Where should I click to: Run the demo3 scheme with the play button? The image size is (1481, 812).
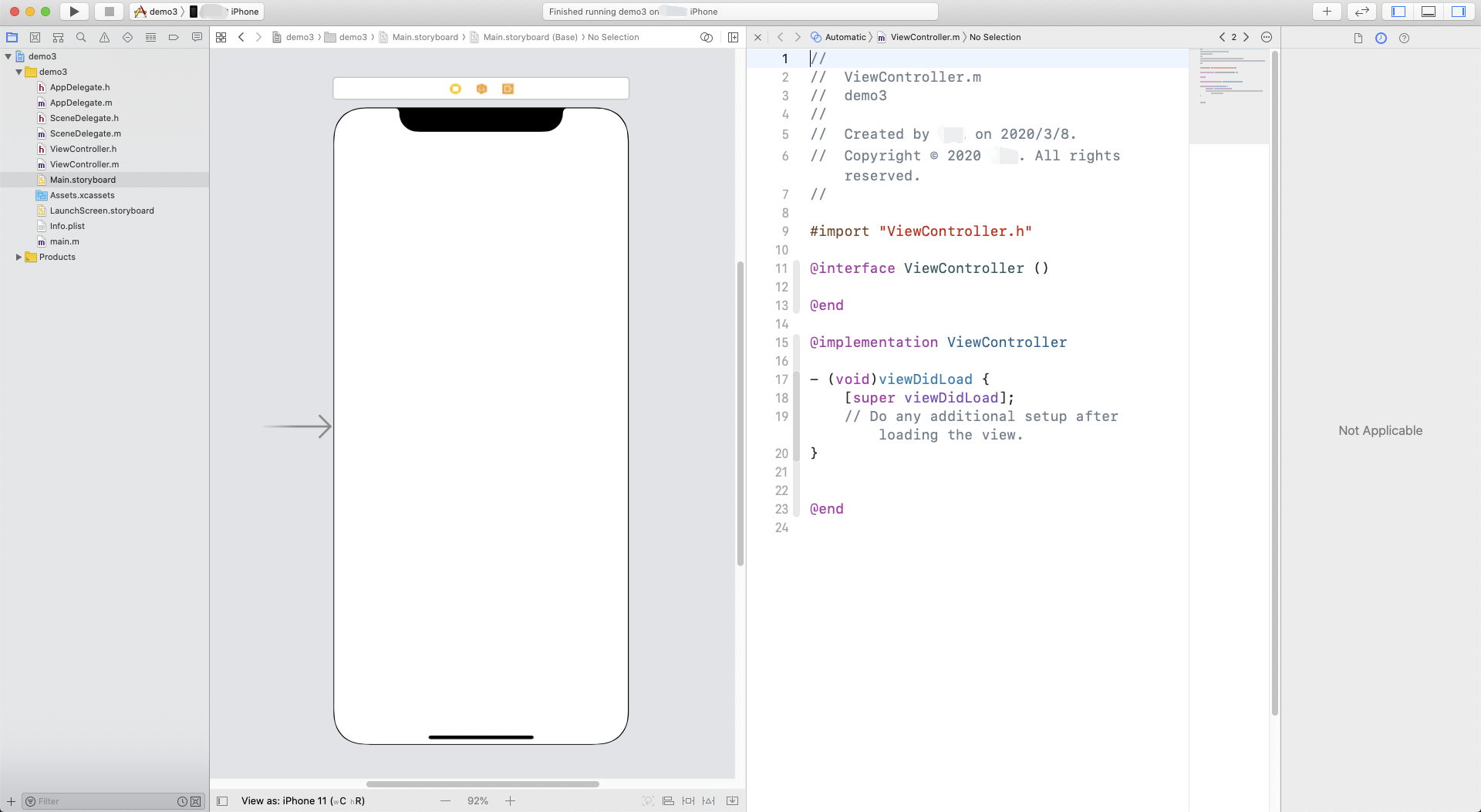point(74,12)
